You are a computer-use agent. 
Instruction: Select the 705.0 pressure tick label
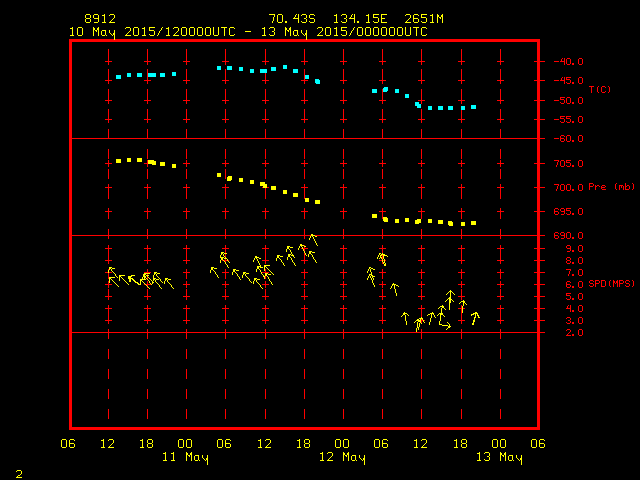[x=569, y=164]
